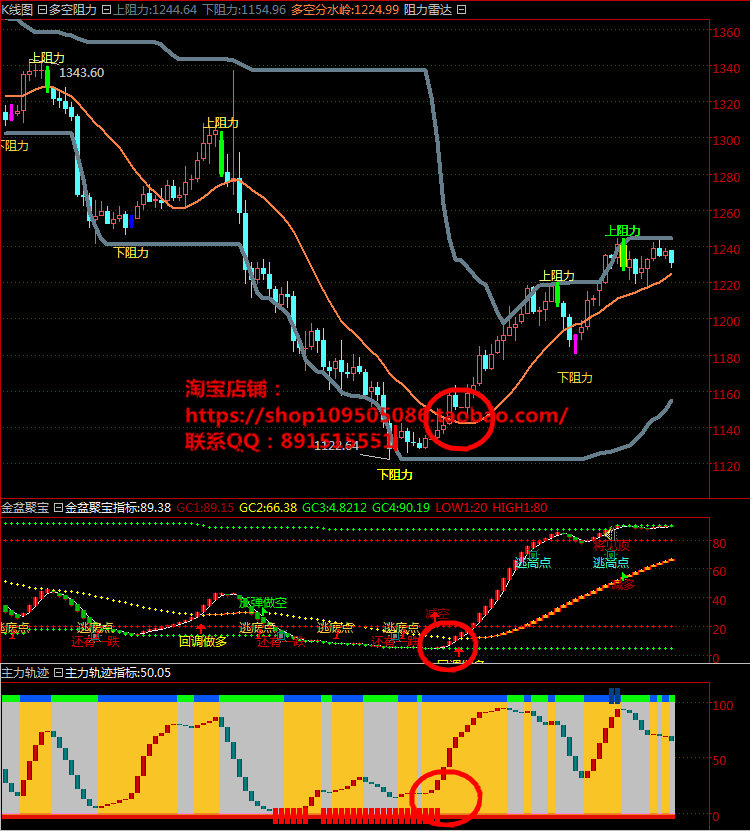Image resolution: width=750 pixels, height=831 pixels.
Task: Click the 反弹做空 signal marker
Action: [262, 602]
